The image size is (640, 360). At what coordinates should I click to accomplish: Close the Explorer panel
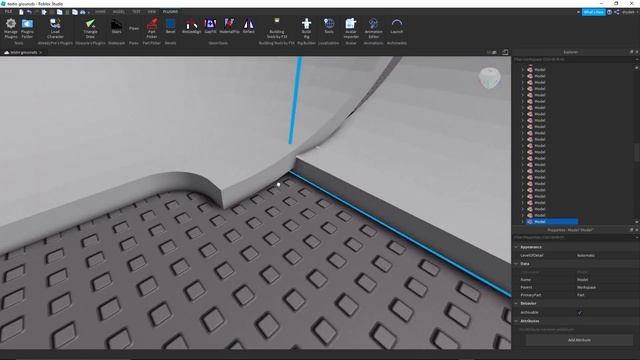point(637,52)
